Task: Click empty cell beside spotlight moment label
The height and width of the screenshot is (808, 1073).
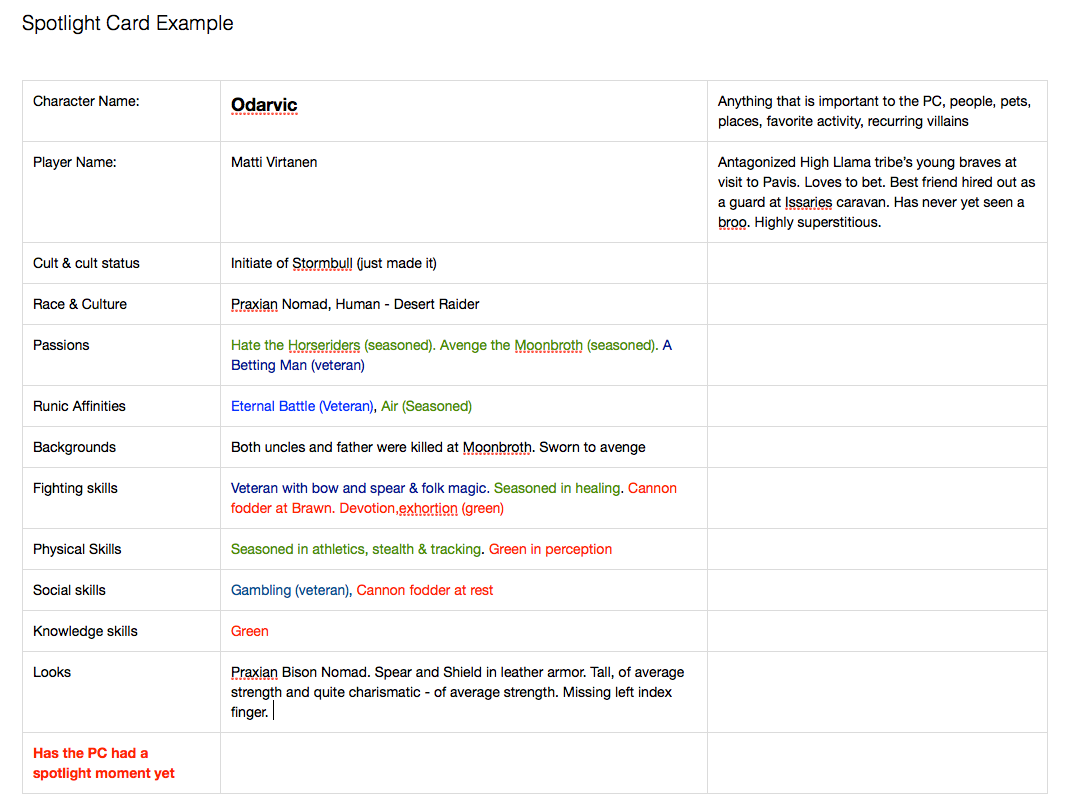Action: 463,763
